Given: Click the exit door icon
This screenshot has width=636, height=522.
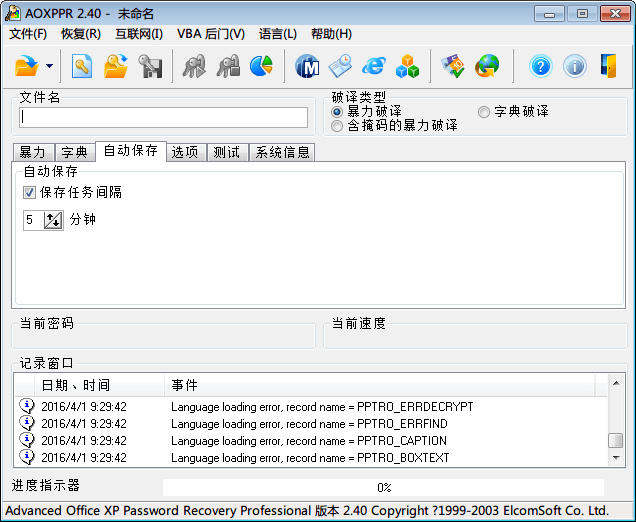Looking at the screenshot, I should coord(608,66).
